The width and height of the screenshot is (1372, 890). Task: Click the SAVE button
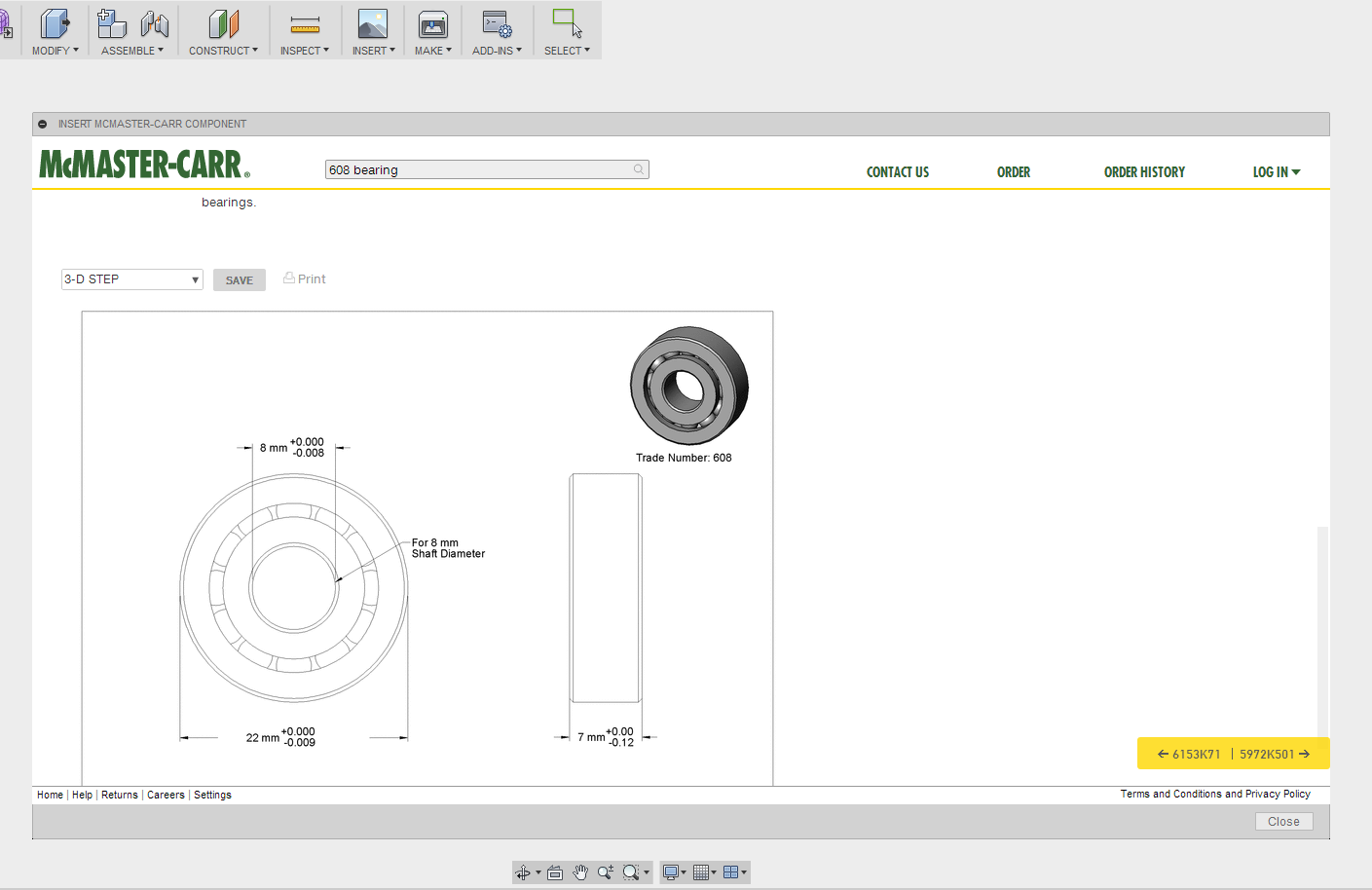click(x=240, y=280)
